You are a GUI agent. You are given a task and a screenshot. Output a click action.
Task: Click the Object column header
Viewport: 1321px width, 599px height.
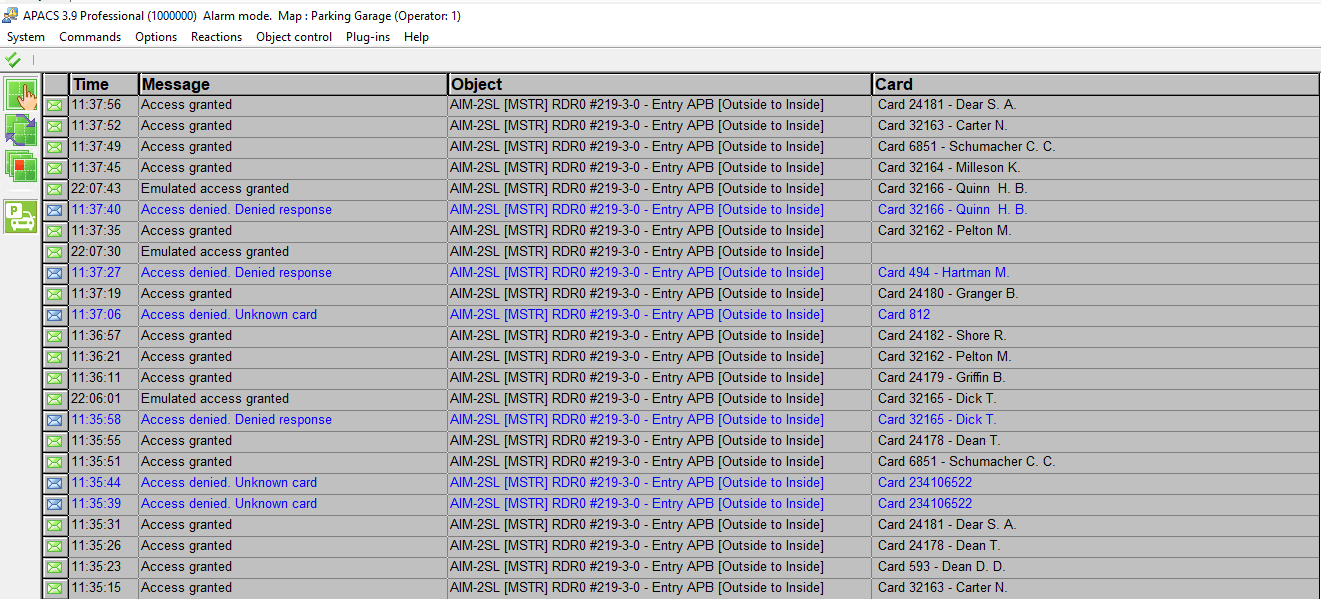477,85
